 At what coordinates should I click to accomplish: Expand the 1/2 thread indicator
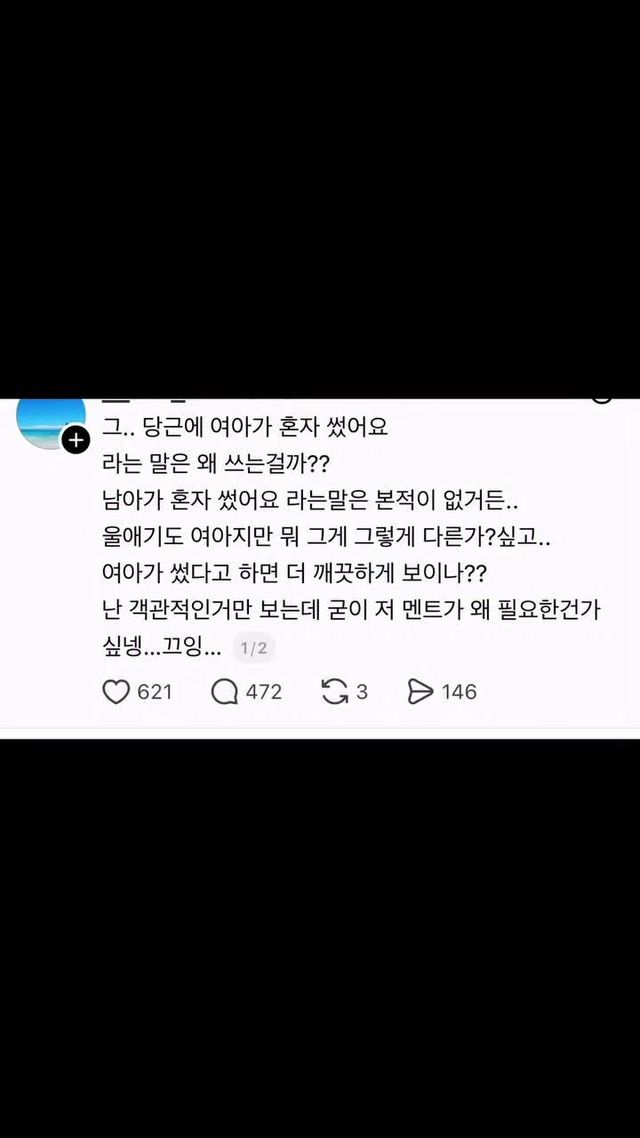point(254,649)
